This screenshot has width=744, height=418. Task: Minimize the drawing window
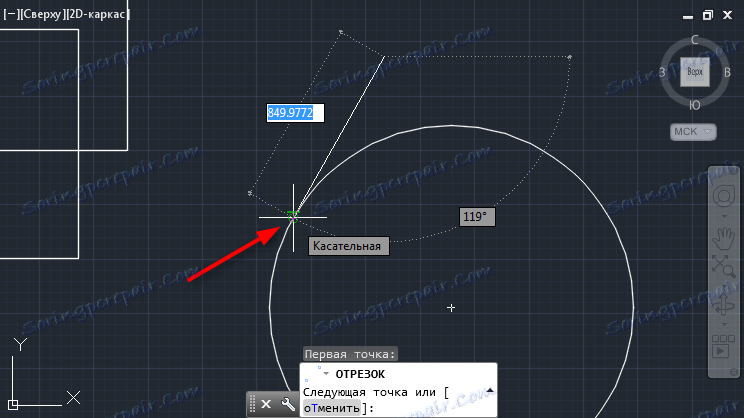(x=688, y=17)
